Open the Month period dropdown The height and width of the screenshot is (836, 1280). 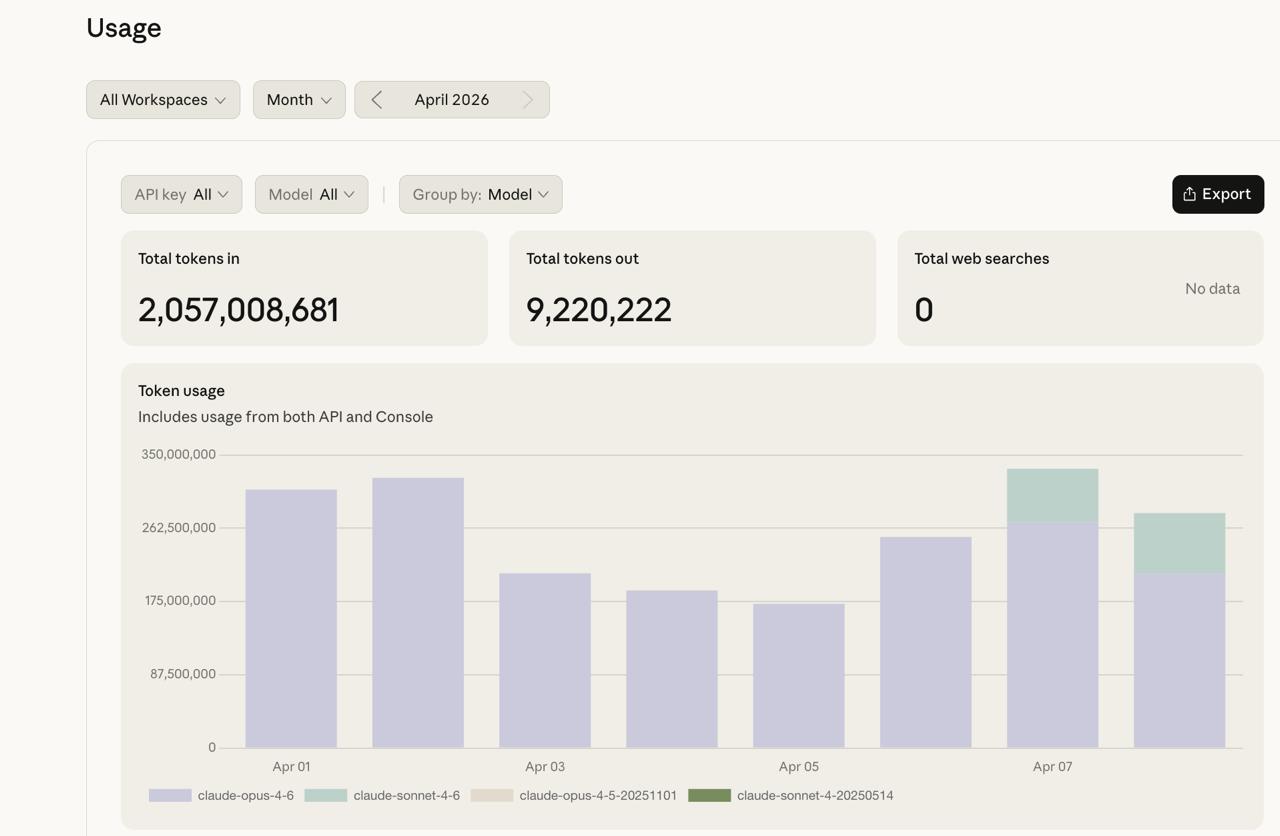pos(299,100)
